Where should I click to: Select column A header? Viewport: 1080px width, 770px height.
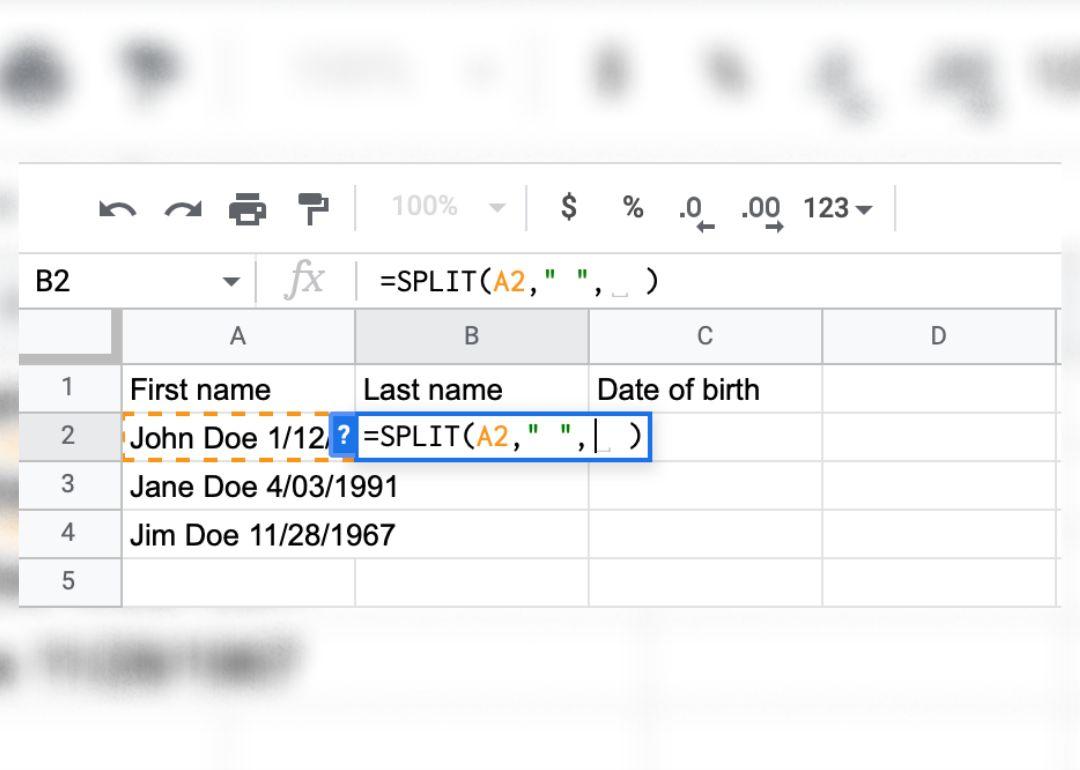click(238, 337)
